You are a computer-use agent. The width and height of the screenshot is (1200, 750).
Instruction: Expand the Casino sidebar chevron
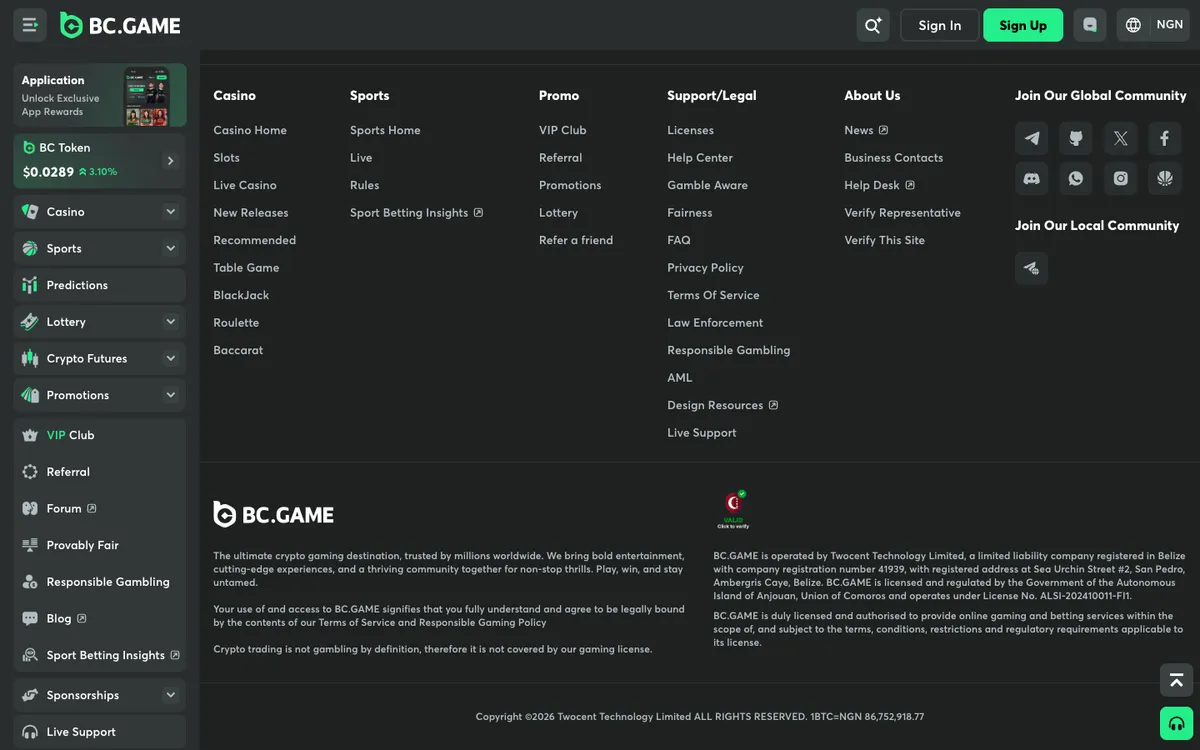(170, 212)
